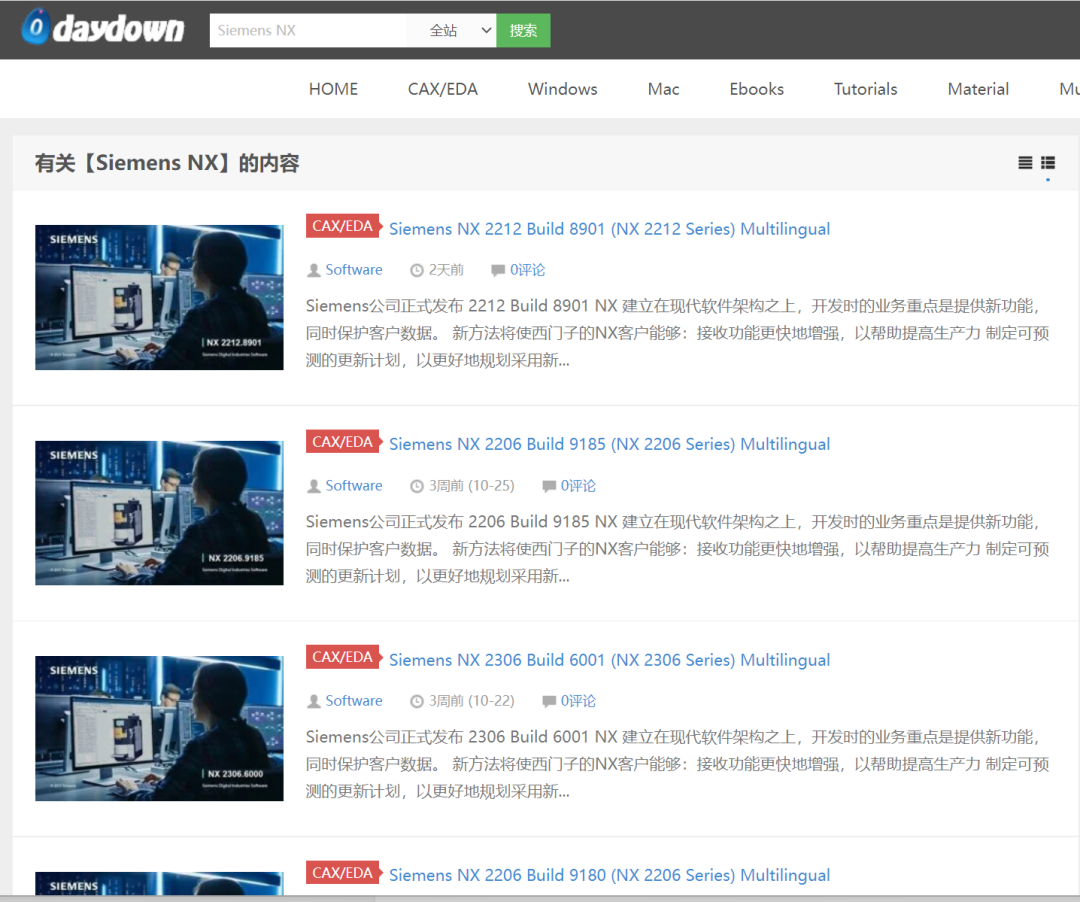The height and width of the screenshot is (902, 1080).
Task: Click the CAX/EDA tag on NX 2206 Build 9180 post
Action: [x=343, y=872]
